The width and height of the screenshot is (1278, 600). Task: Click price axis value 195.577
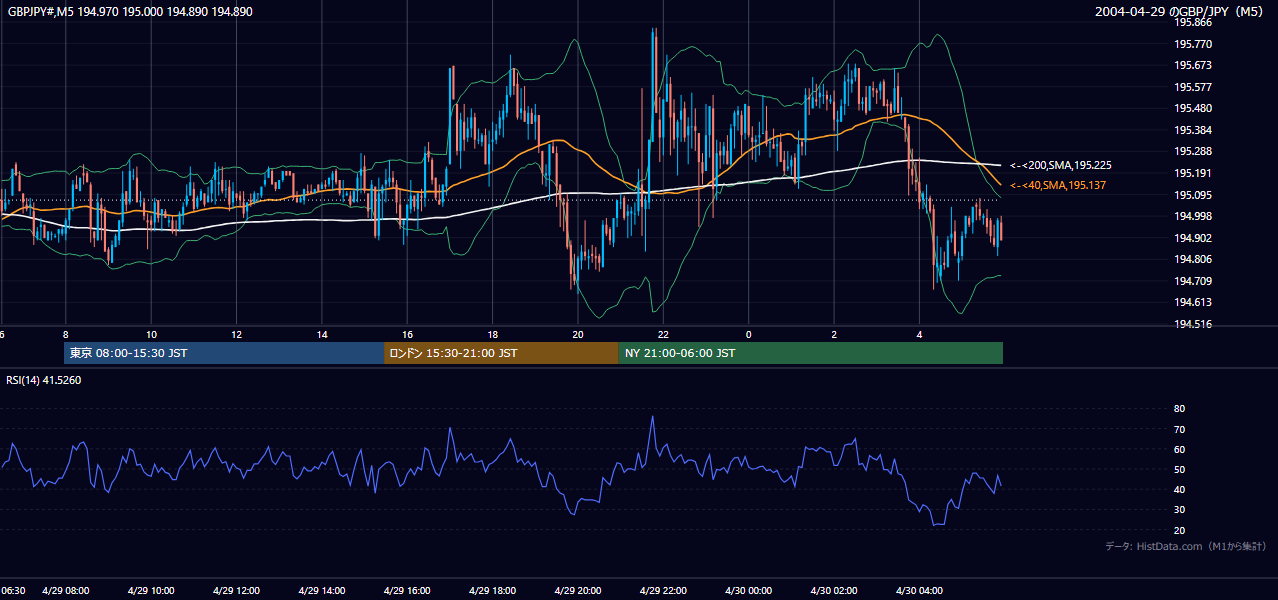[x=1193, y=87]
